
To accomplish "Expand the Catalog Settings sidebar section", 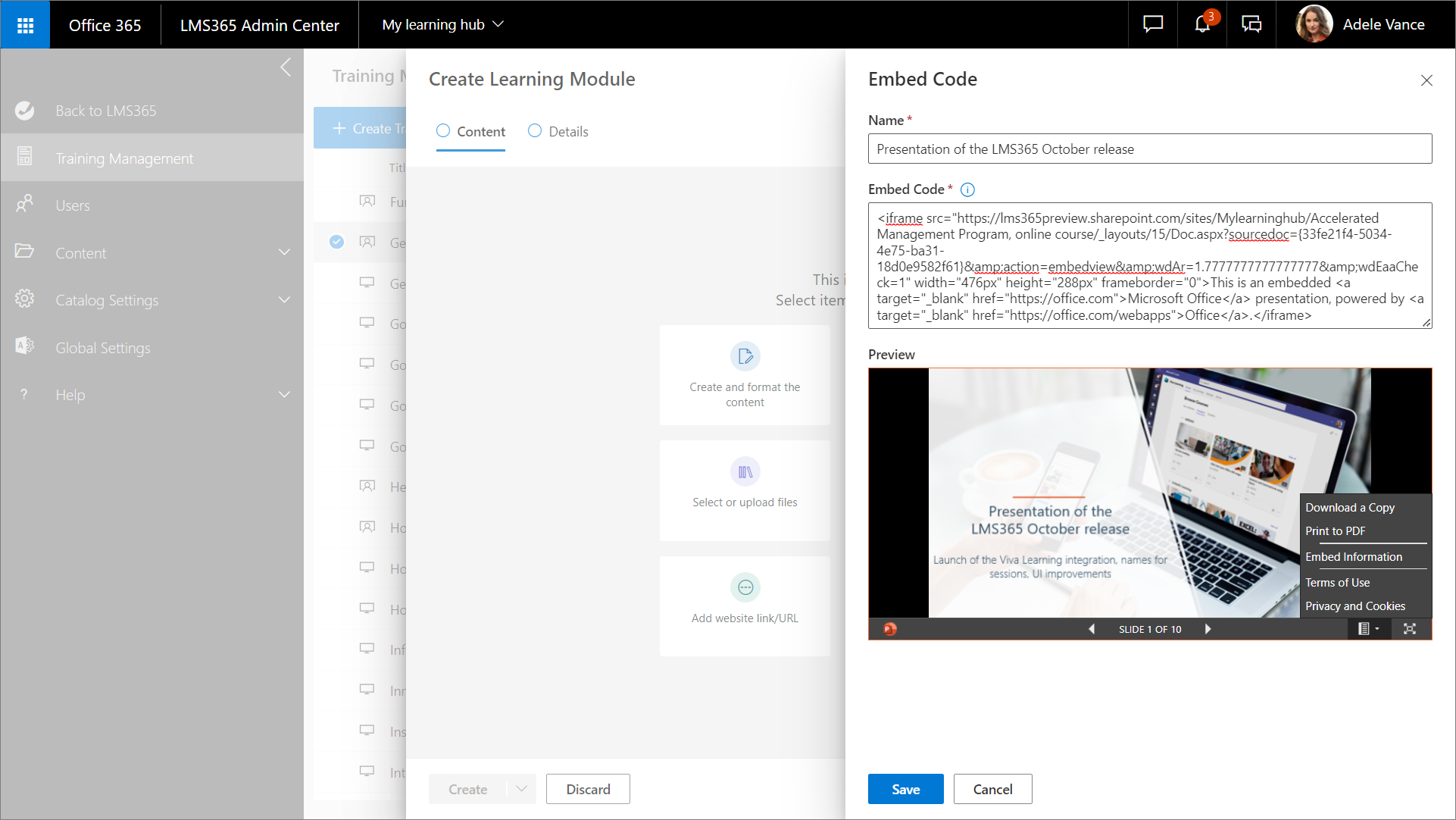I will 284,300.
